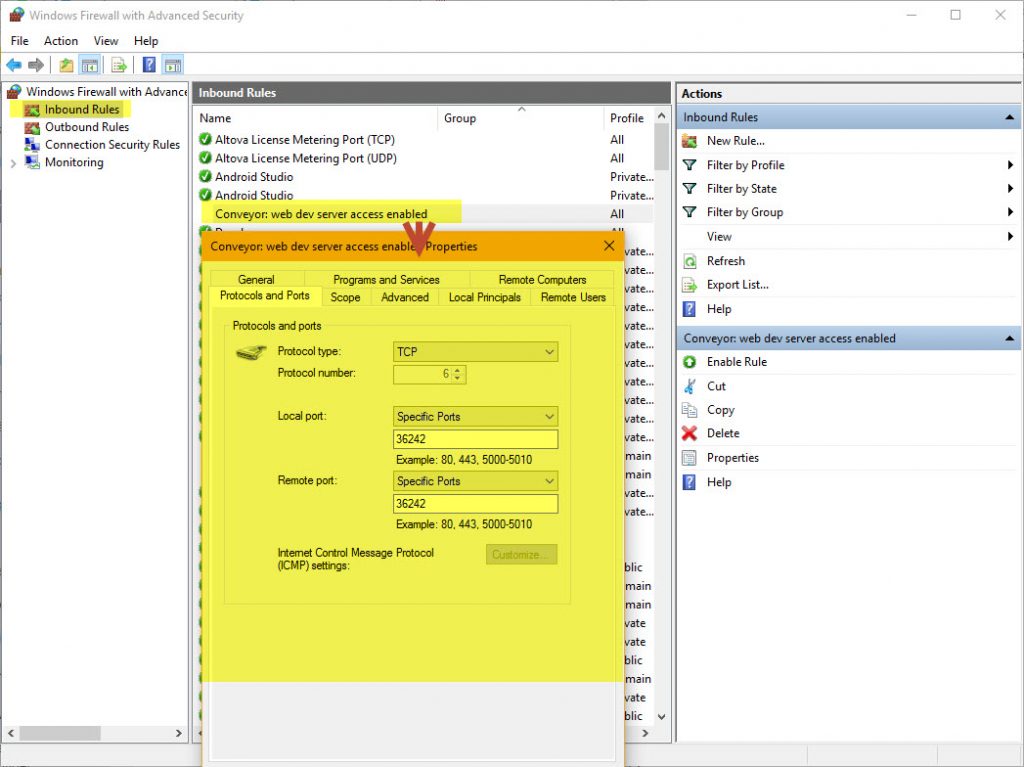
Task: Click the Monitoring tree icon
Action: point(32,162)
